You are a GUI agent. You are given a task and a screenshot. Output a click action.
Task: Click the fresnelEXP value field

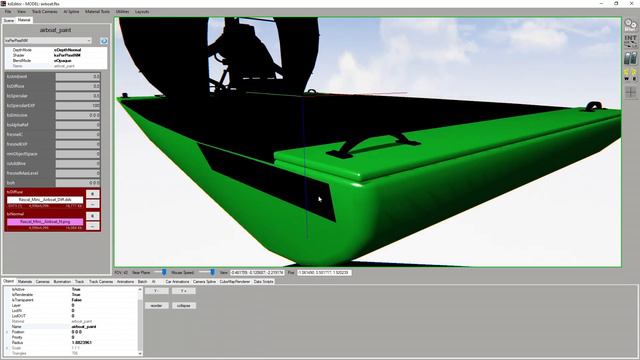pos(78,144)
